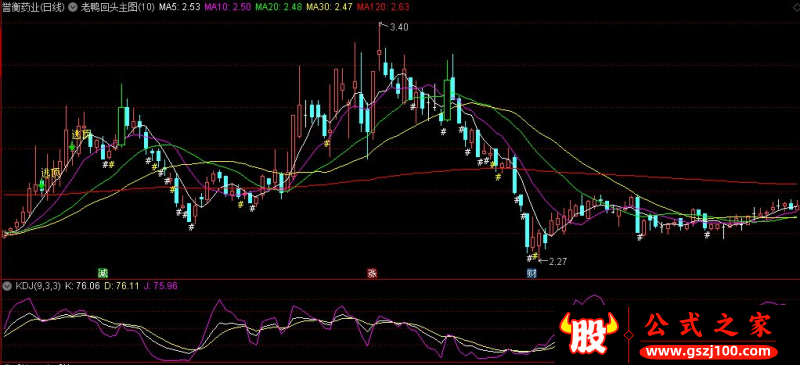Screen dimensions: 800x365
Task: Select the purple MA10: 2.50 label
Action: click(x=227, y=8)
